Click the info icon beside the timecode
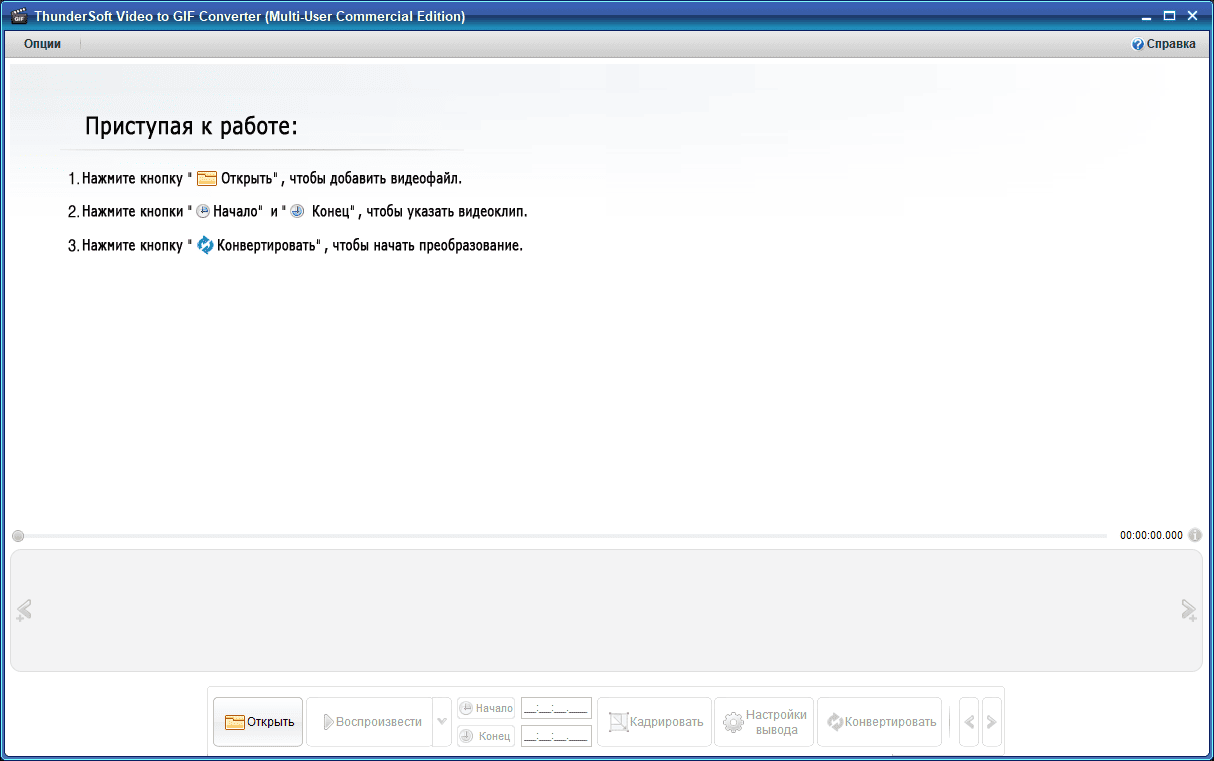This screenshot has width=1214, height=761. coord(1195,535)
